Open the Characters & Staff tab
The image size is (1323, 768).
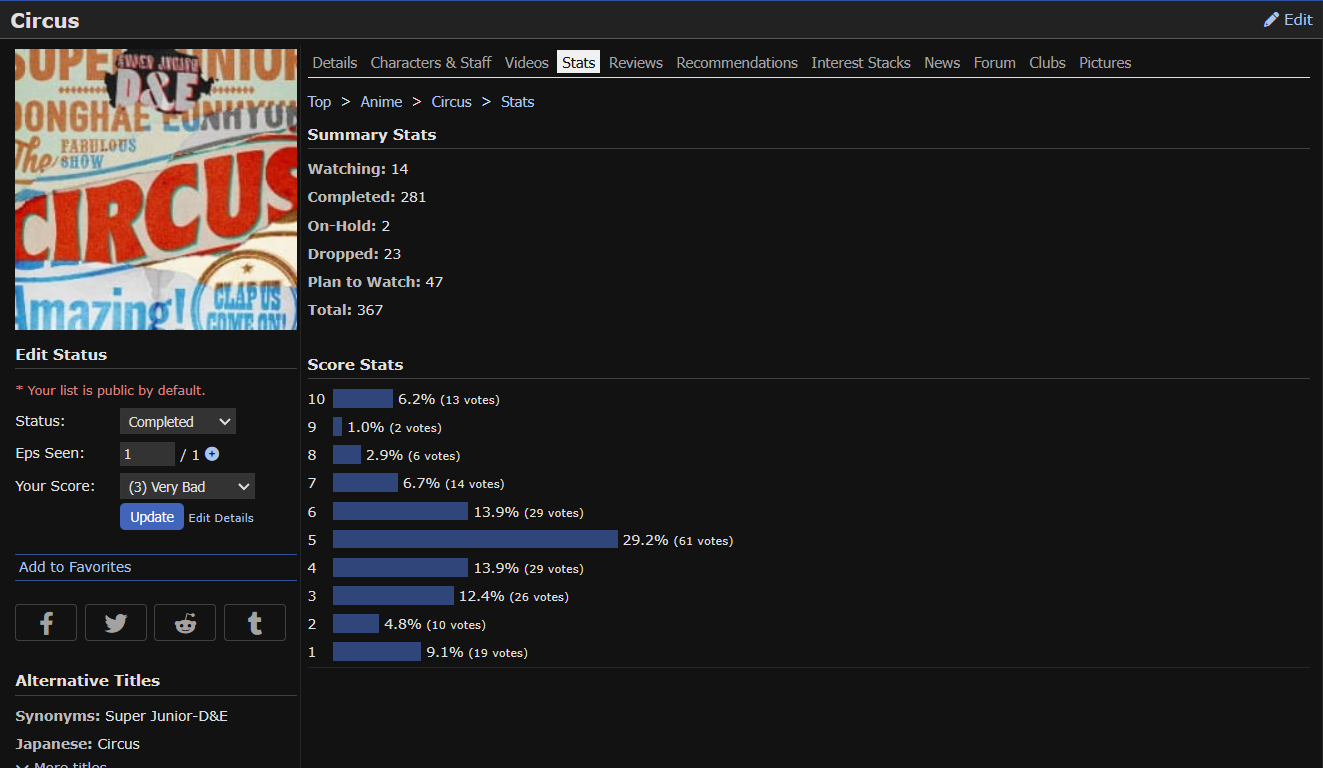point(431,62)
